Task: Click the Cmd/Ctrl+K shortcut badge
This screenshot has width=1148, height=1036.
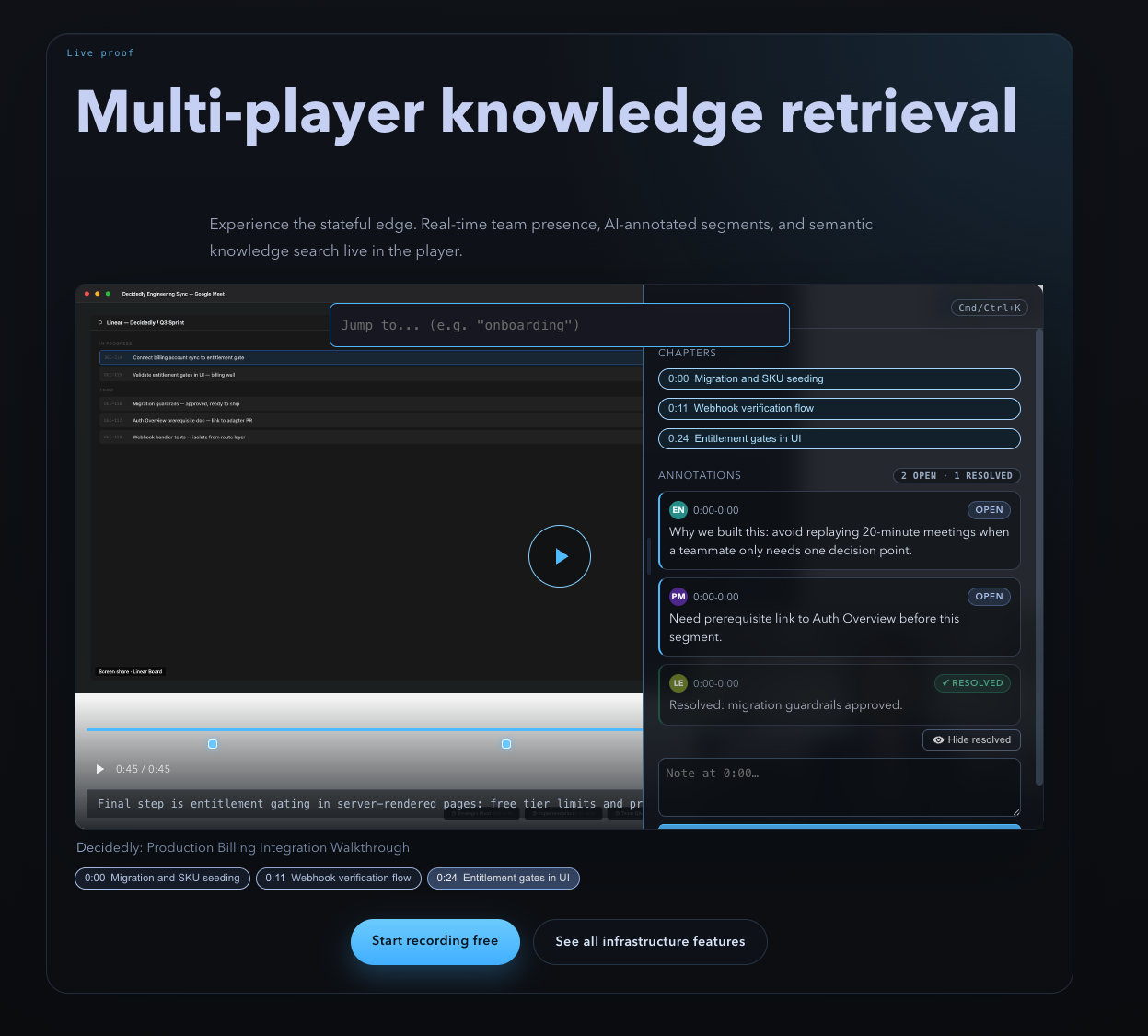Action: [989, 308]
